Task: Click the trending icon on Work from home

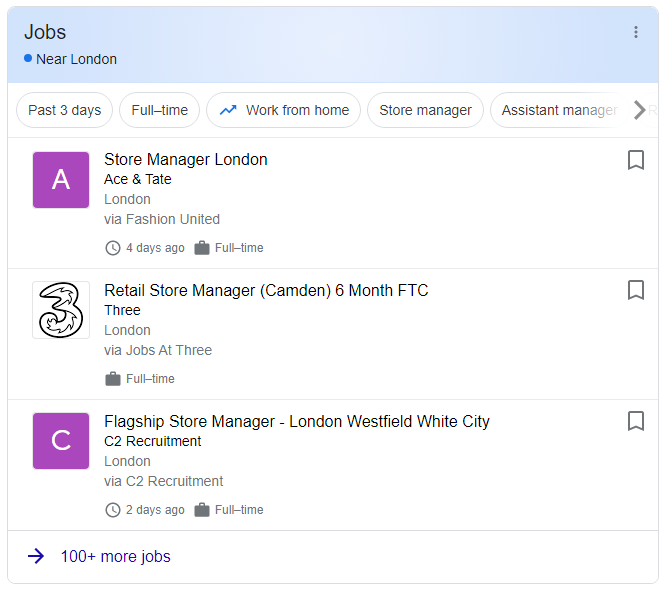Action: point(228,110)
